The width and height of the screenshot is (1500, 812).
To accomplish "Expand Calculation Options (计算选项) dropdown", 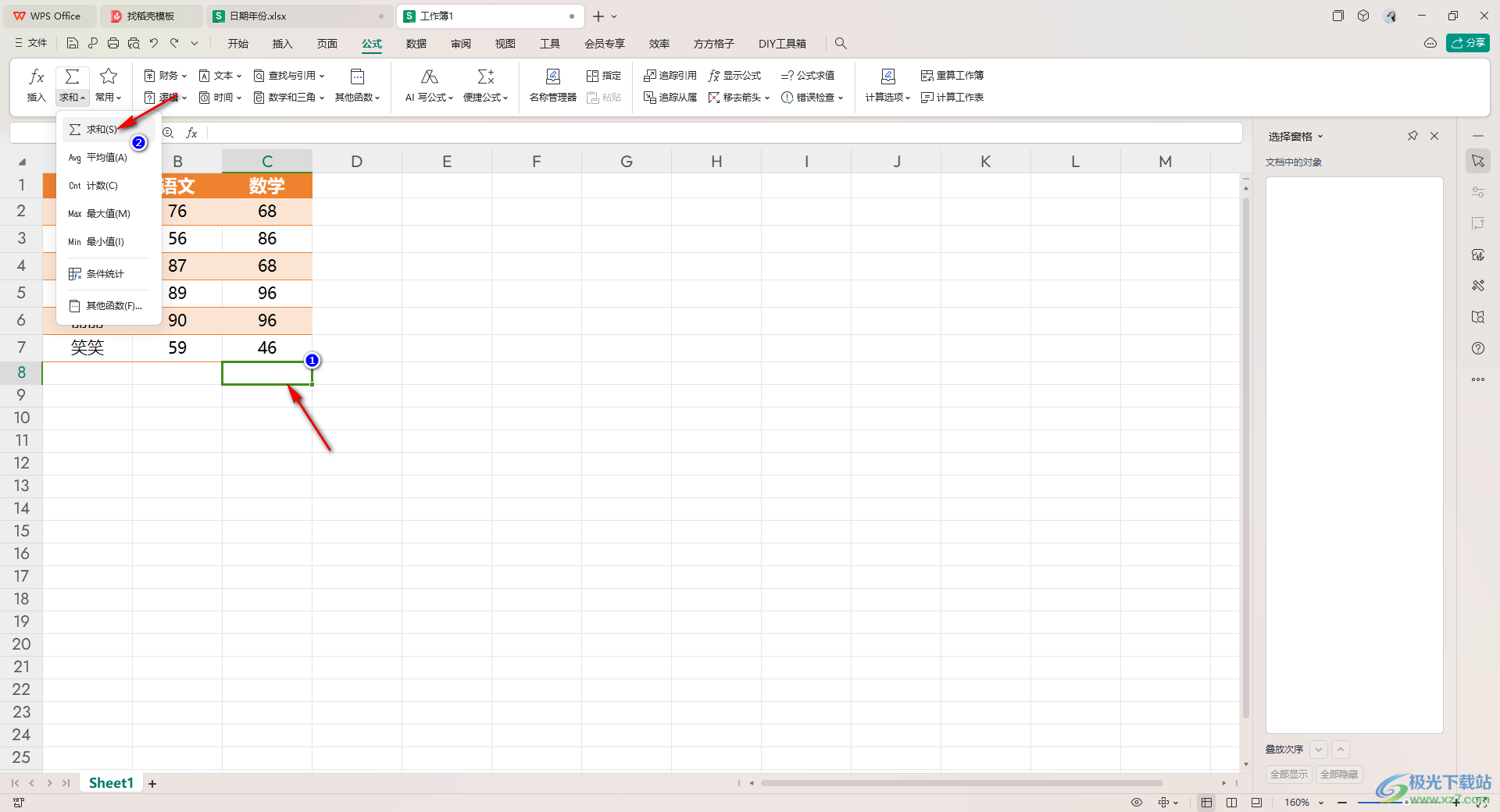I will coord(888,98).
